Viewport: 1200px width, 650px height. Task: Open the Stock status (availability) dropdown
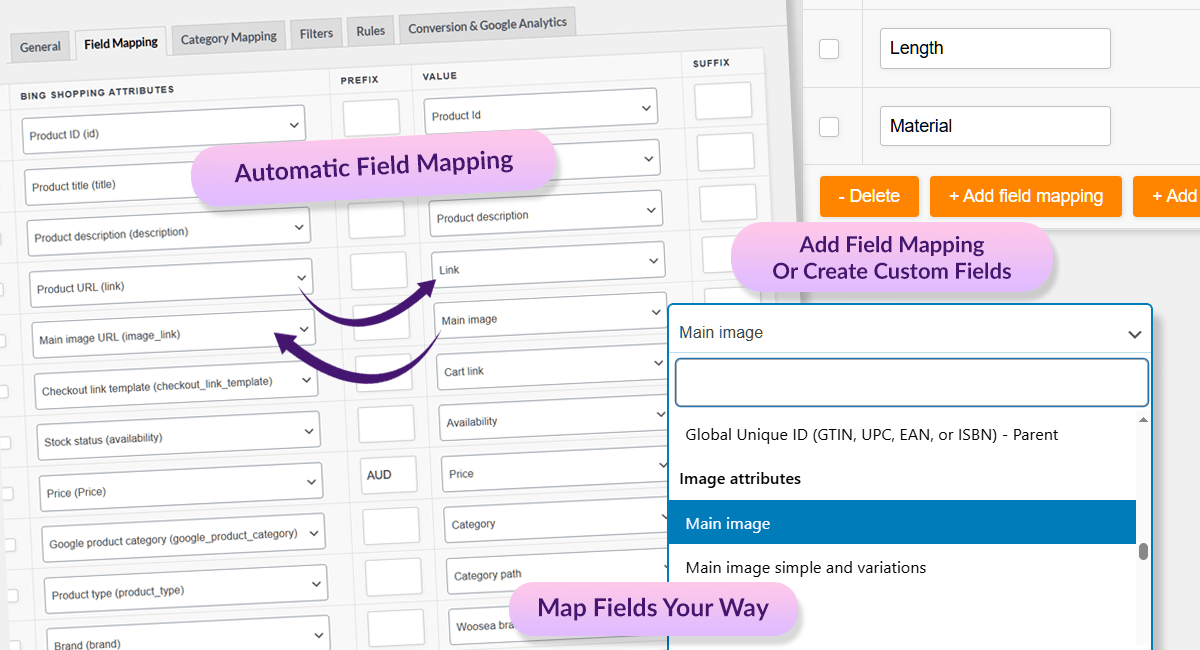click(181, 437)
